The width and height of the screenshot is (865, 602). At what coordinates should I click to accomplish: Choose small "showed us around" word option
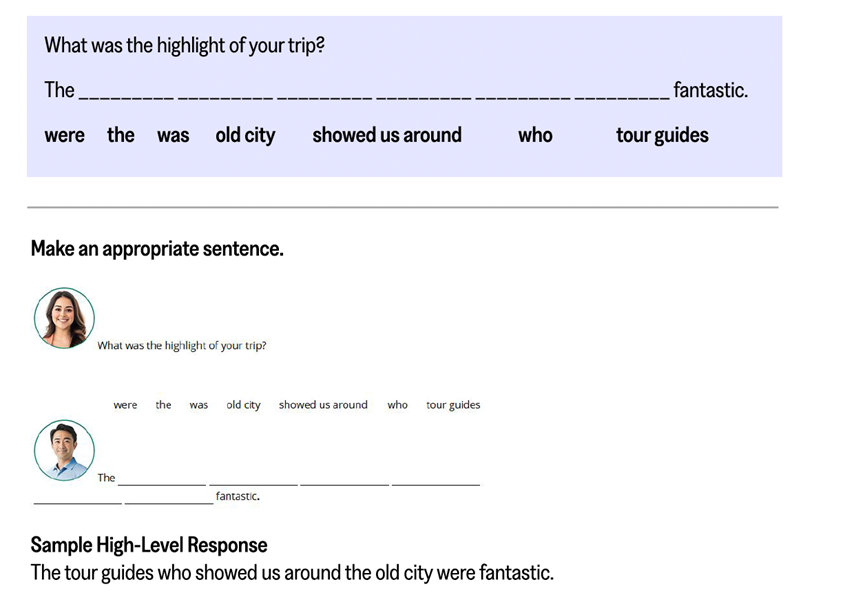(323, 405)
